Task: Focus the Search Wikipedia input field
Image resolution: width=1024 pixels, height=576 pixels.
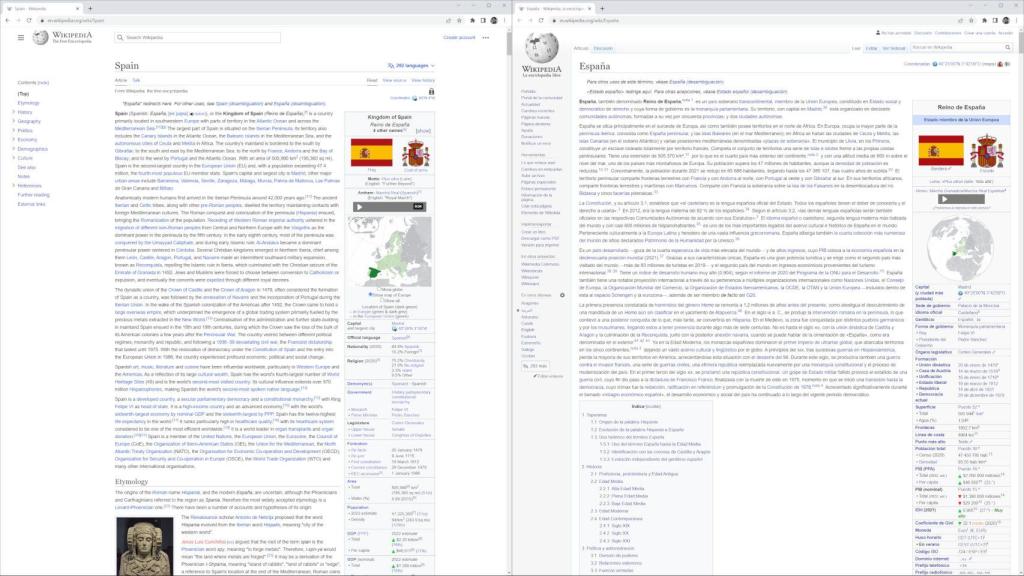Action: [197, 38]
